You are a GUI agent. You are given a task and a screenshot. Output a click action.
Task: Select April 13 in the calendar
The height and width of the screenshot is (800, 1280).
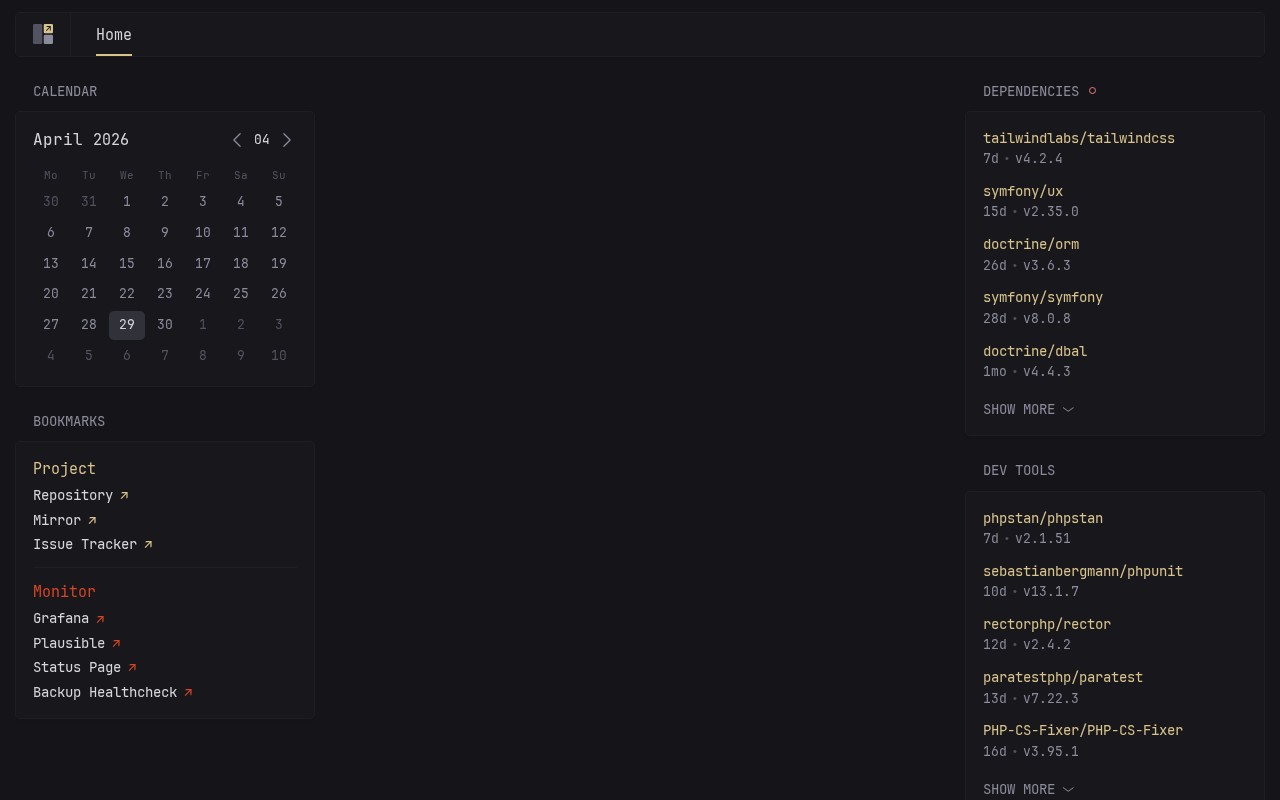(51, 263)
